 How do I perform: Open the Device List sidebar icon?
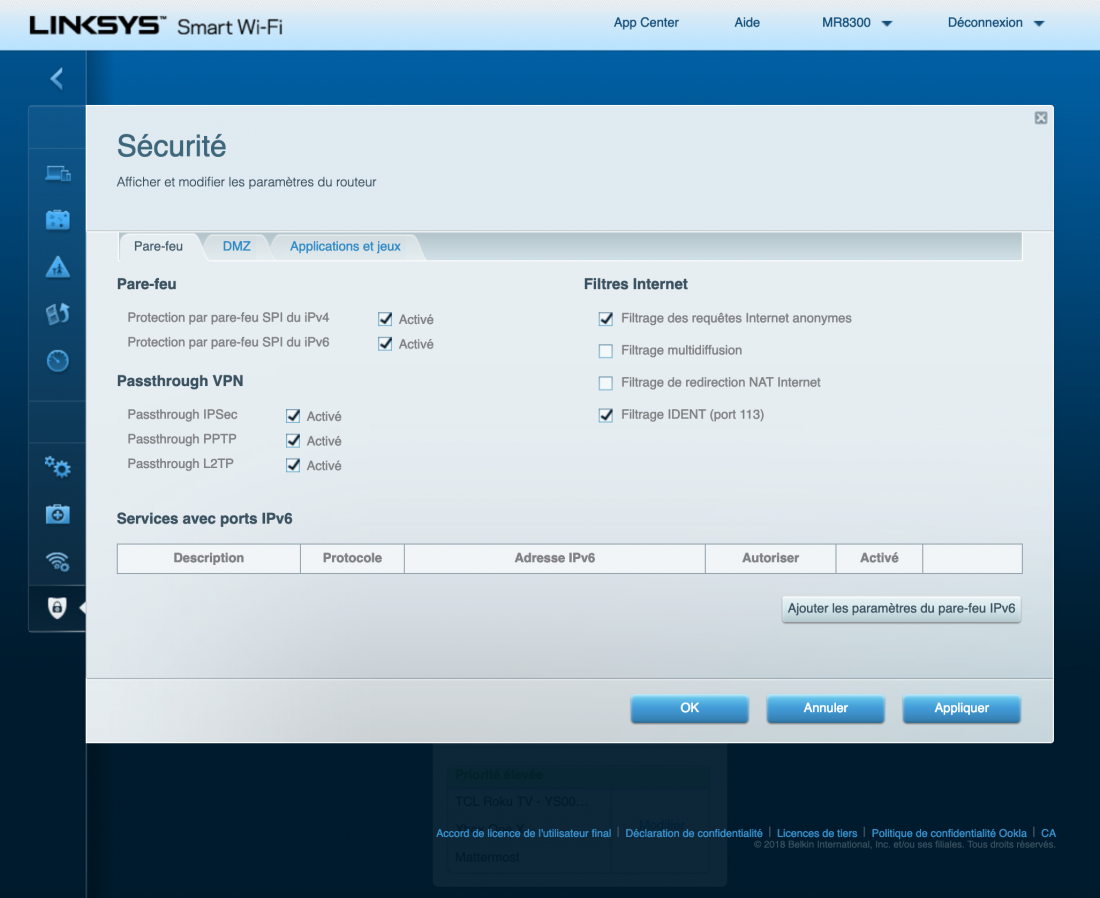click(58, 173)
